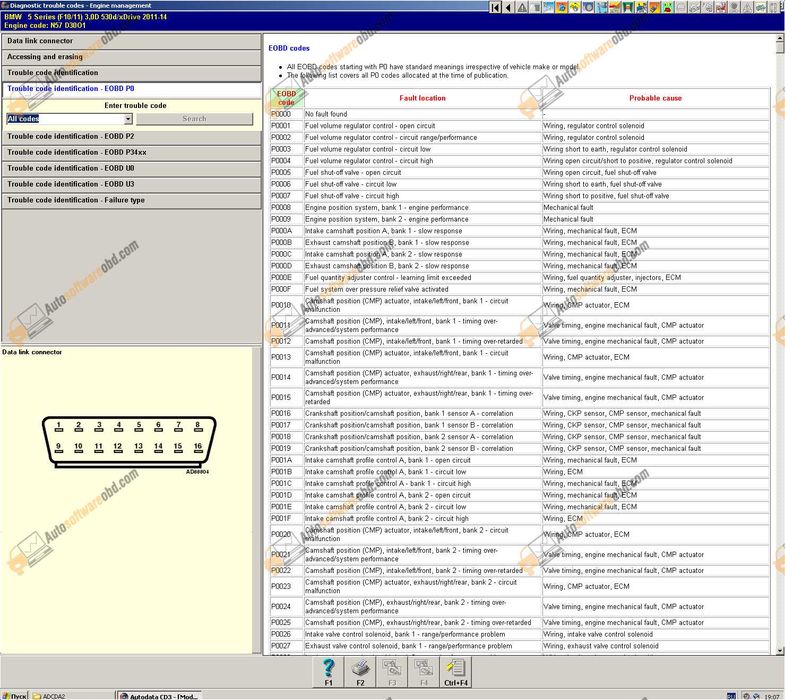Select the P0000 code cell
Viewport: 785px width, 700px height.
coord(287,114)
